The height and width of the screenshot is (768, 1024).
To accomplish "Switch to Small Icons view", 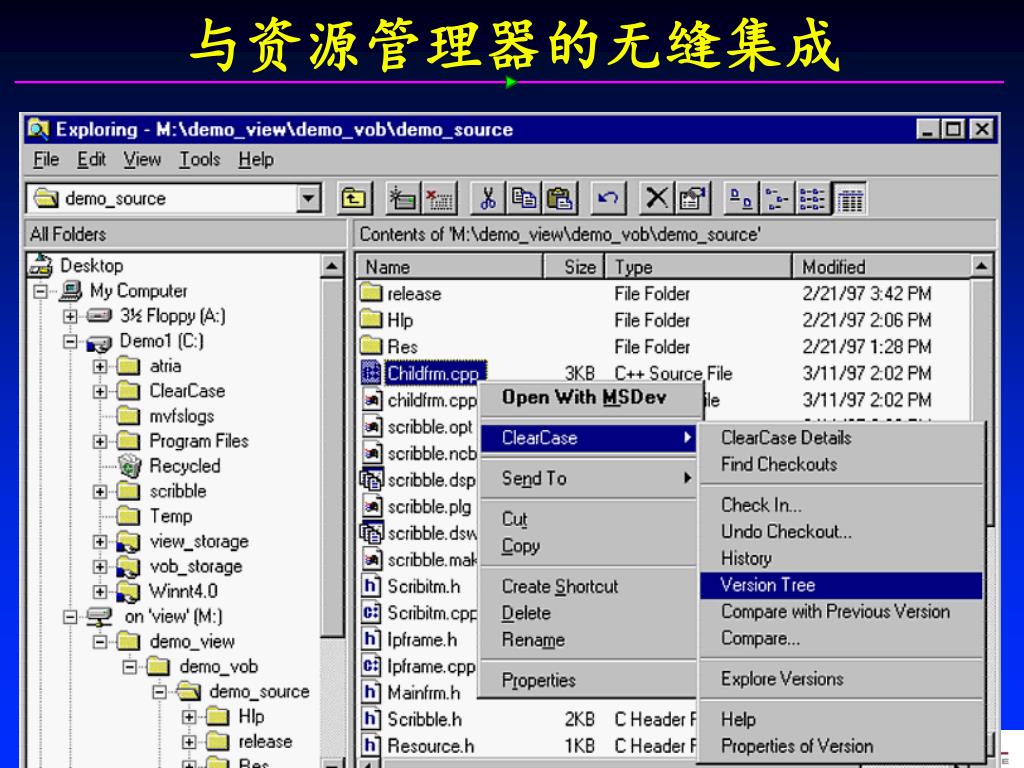I will pos(777,198).
